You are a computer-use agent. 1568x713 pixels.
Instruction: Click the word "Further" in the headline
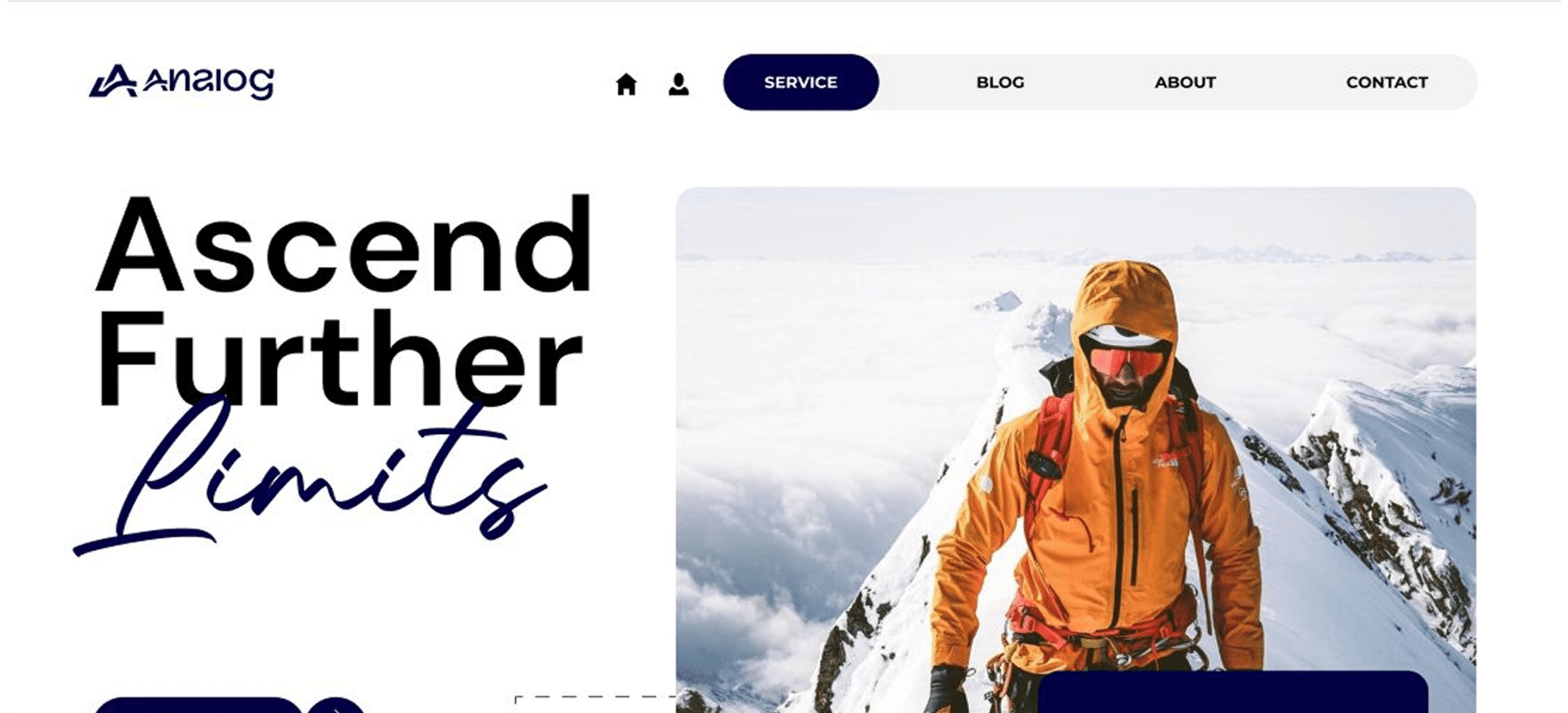(x=339, y=357)
